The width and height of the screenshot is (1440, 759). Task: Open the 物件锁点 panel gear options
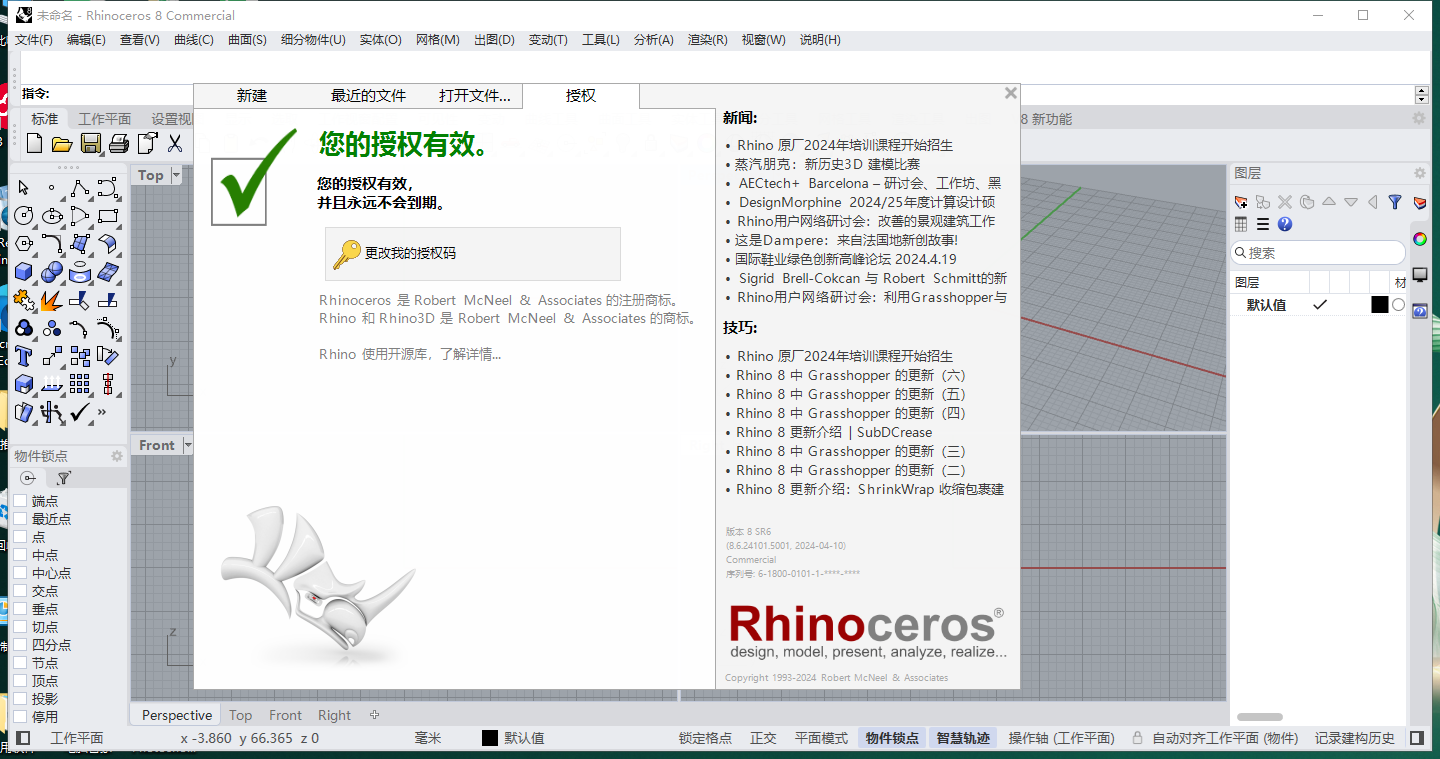coord(117,456)
